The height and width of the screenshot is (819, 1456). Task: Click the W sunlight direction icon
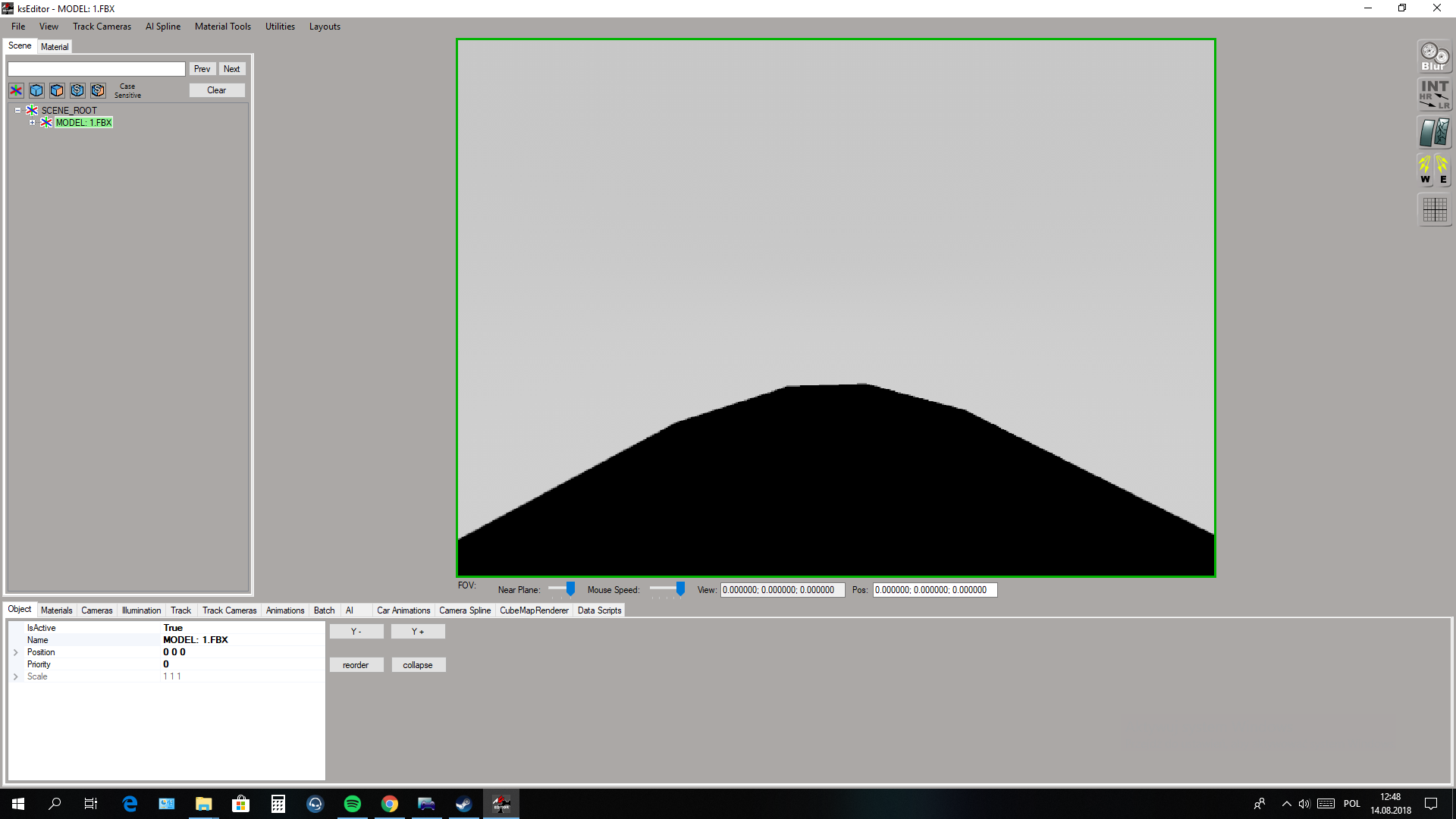click(1426, 170)
